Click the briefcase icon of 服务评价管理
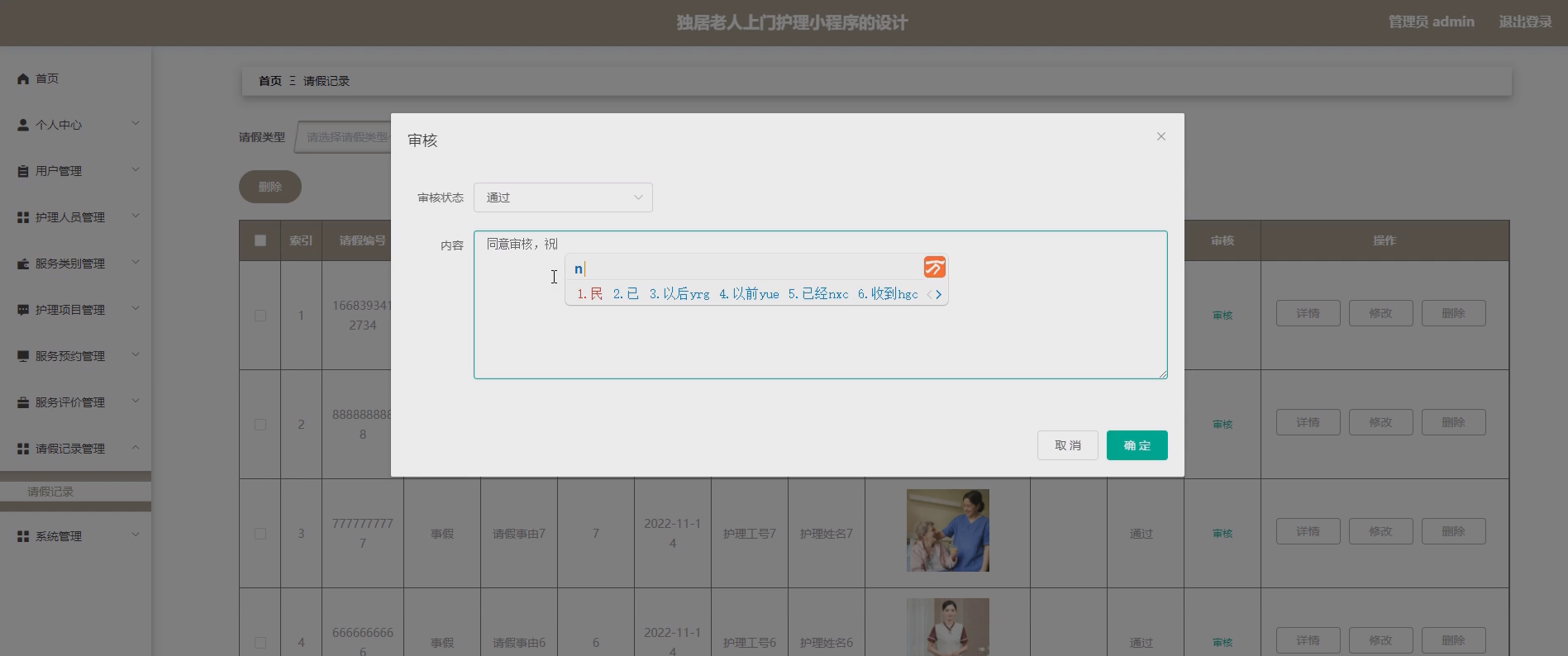The width and height of the screenshot is (1568, 656). click(23, 402)
